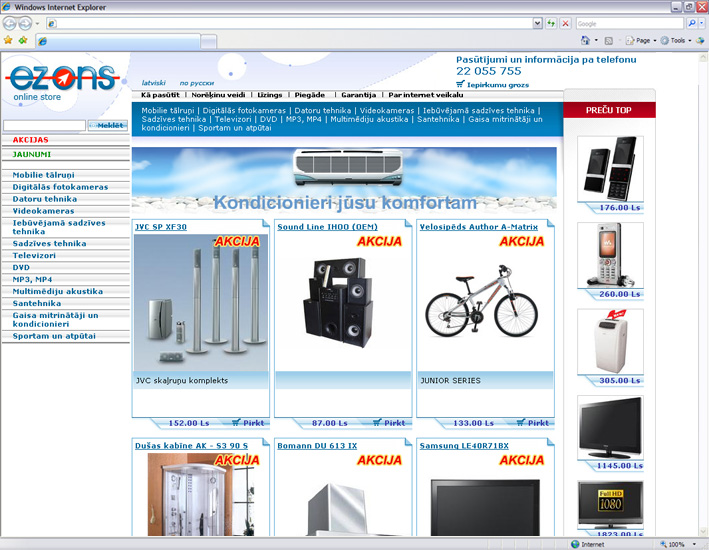The height and width of the screenshot is (550, 709).
Task: Open the Norēķinu veidi menu item
Action: click(218, 95)
